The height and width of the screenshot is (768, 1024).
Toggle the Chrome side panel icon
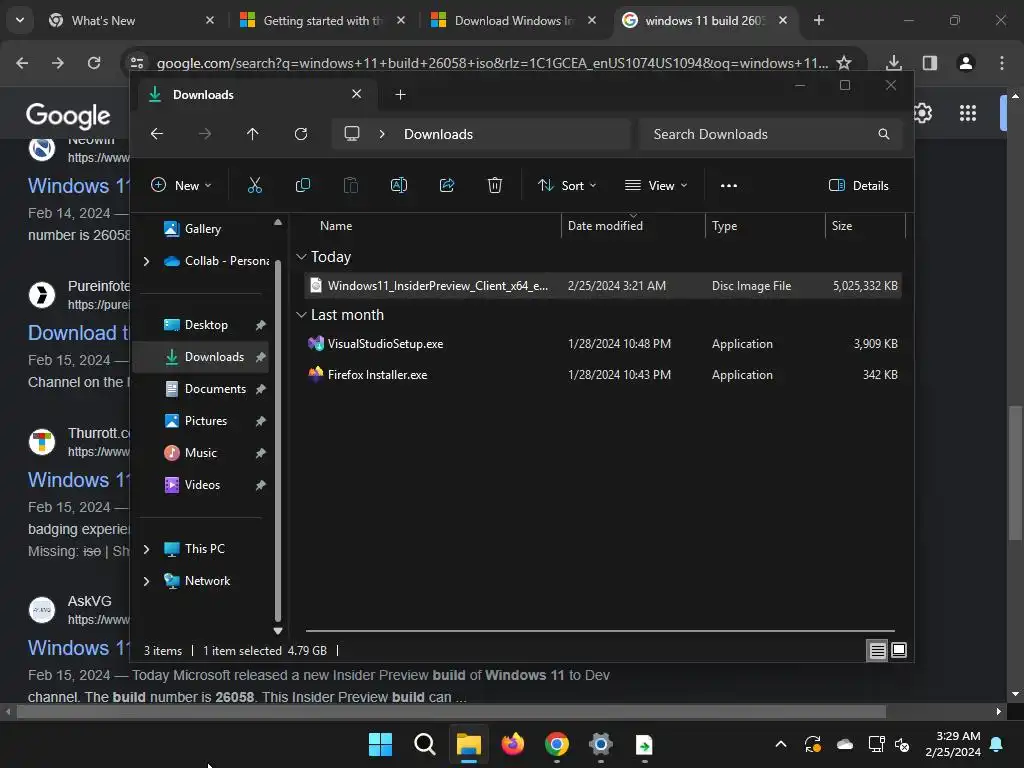pos(930,63)
